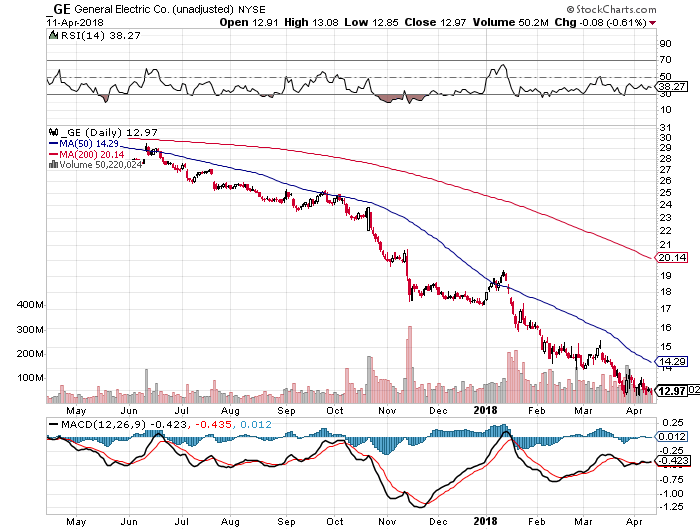Click the Dec label under the MACD panel

pos(438,522)
